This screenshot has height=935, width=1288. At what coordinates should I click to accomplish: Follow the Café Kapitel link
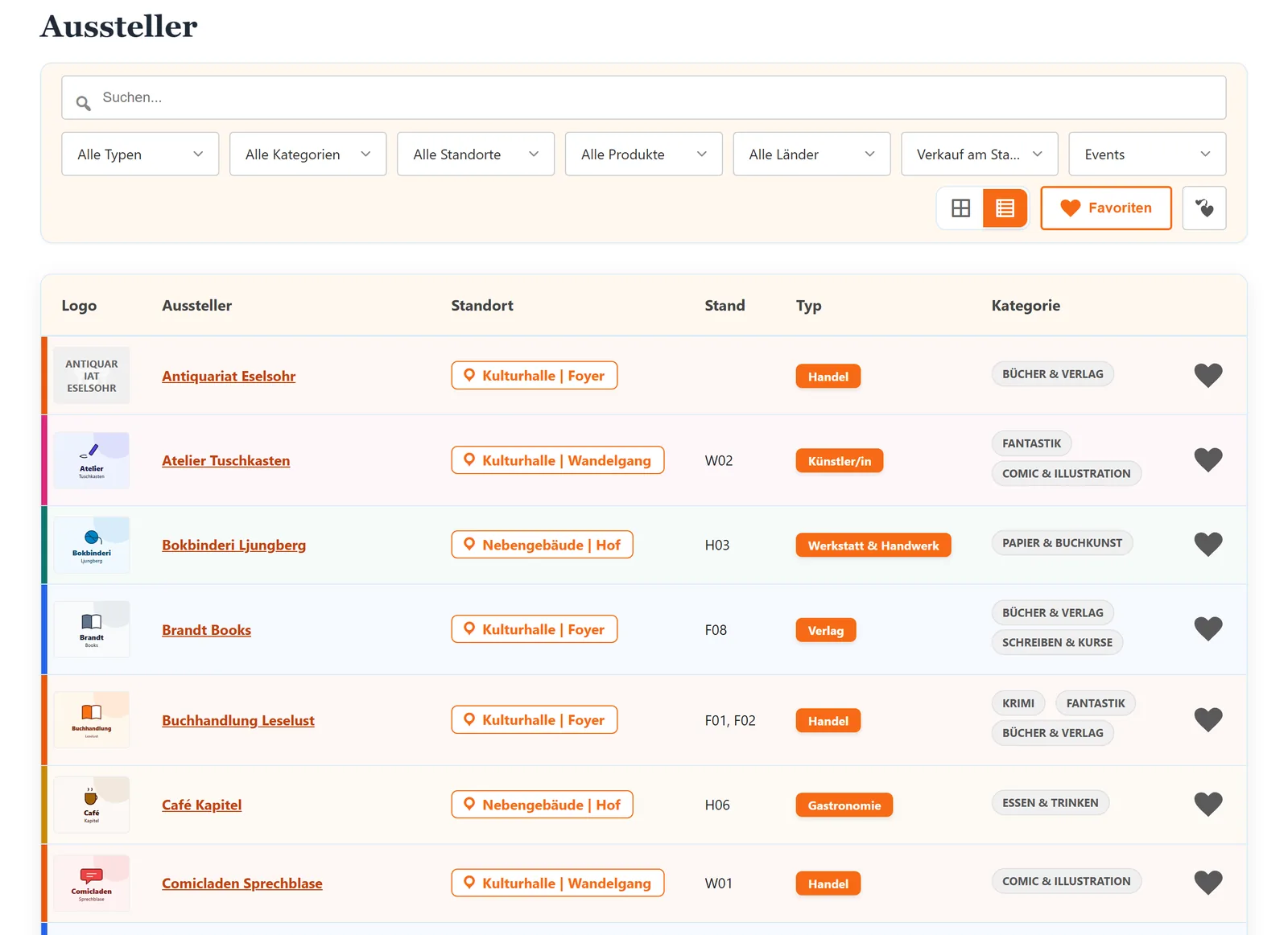click(202, 805)
